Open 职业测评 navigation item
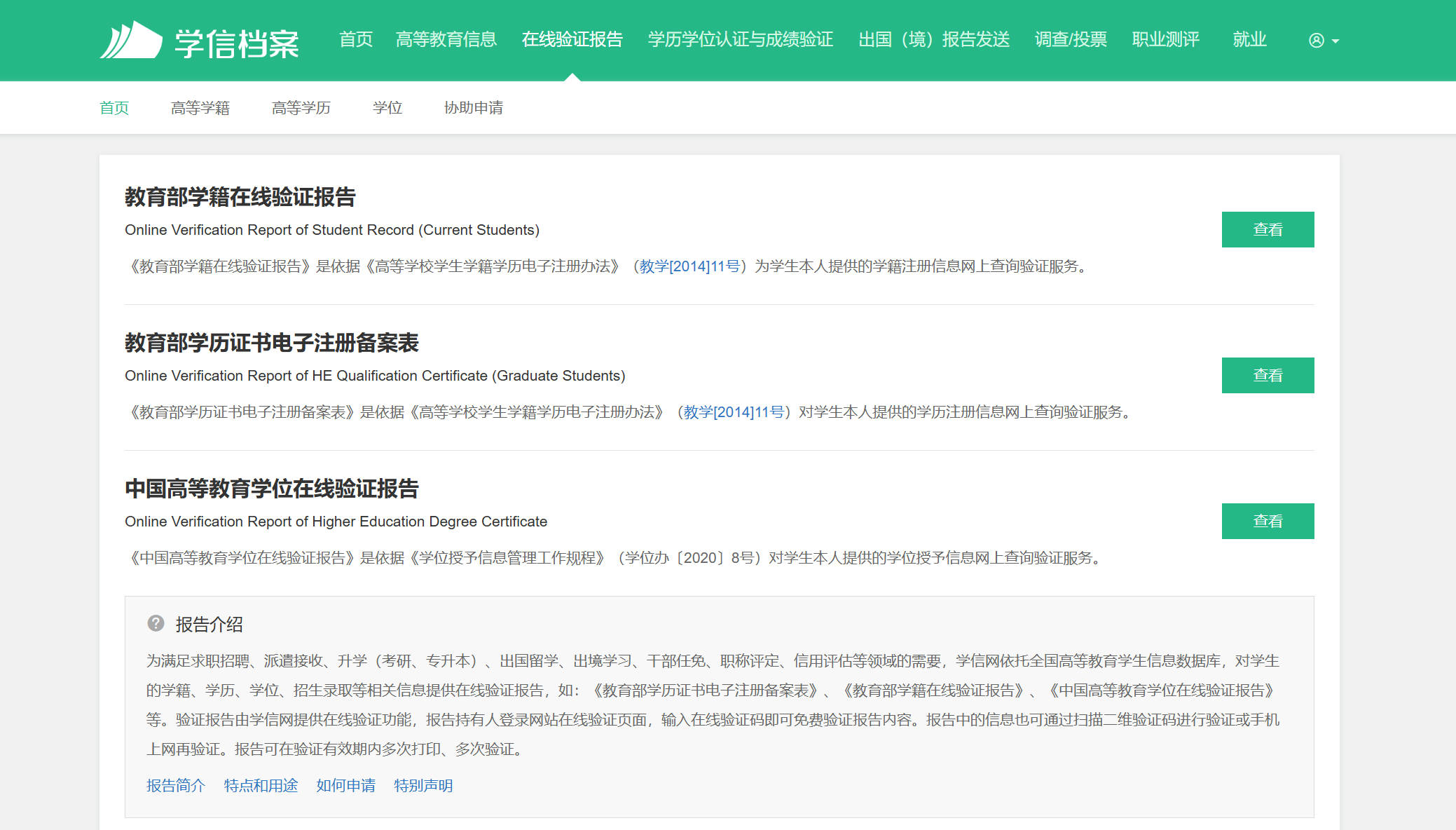Image resolution: width=1456 pixels, height=830 pixels. pos(1165,39)
